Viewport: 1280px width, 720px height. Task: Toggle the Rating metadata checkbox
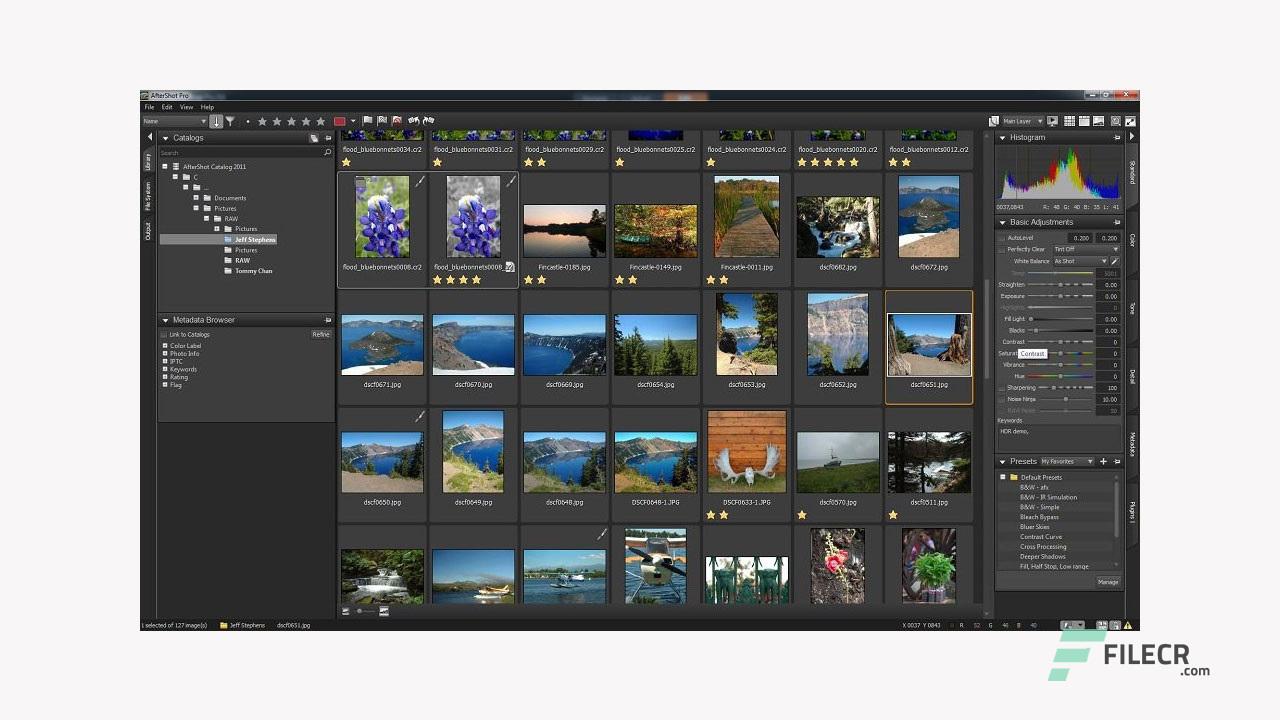click(x=165, y=377)
